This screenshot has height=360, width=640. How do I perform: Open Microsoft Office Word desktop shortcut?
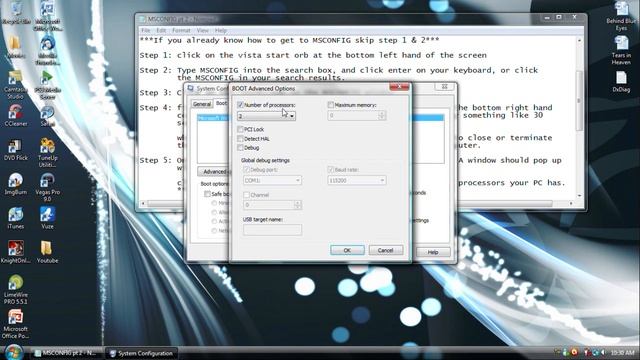coord(47,16)
